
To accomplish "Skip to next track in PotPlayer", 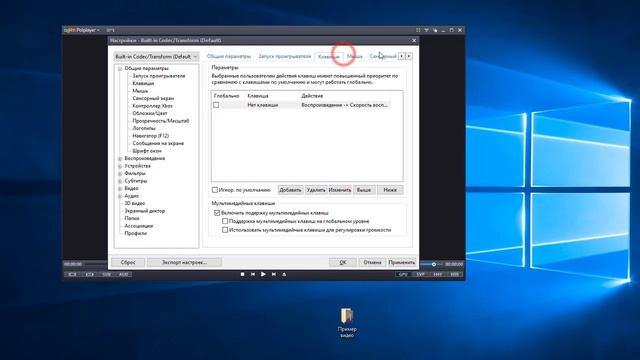I will 274,274.
